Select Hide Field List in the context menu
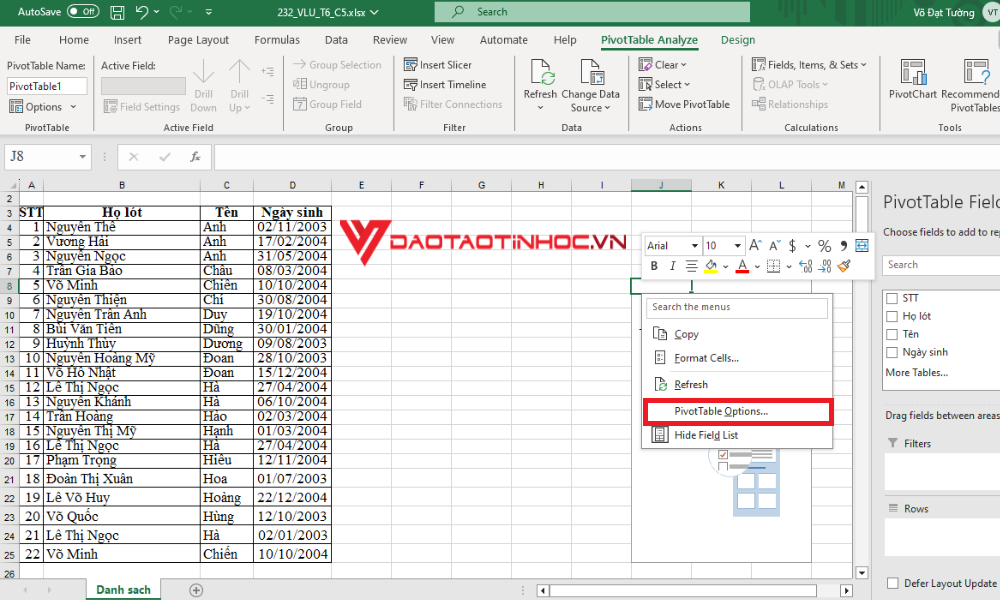This screenshot has width=1000, height=600. tap(705, 435)
